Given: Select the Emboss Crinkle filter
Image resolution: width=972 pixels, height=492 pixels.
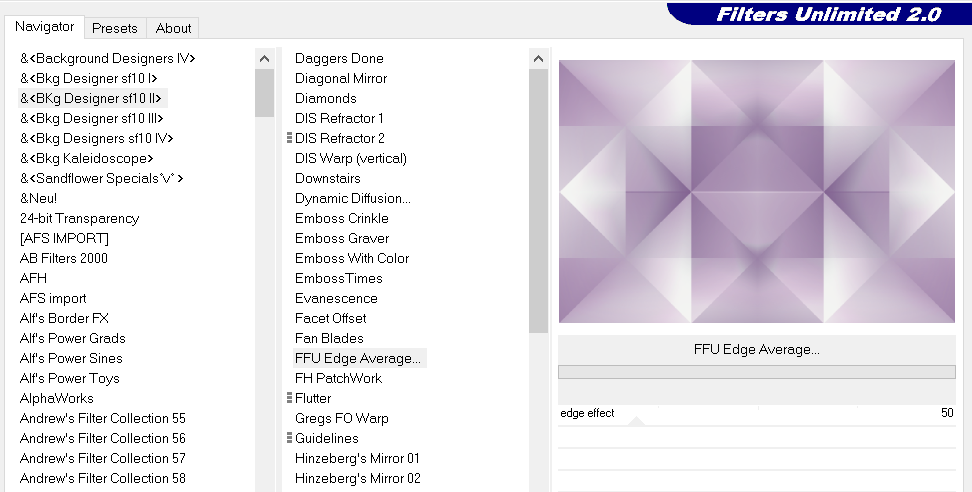Looking at the screenshot, I should (x=342, y=218).
